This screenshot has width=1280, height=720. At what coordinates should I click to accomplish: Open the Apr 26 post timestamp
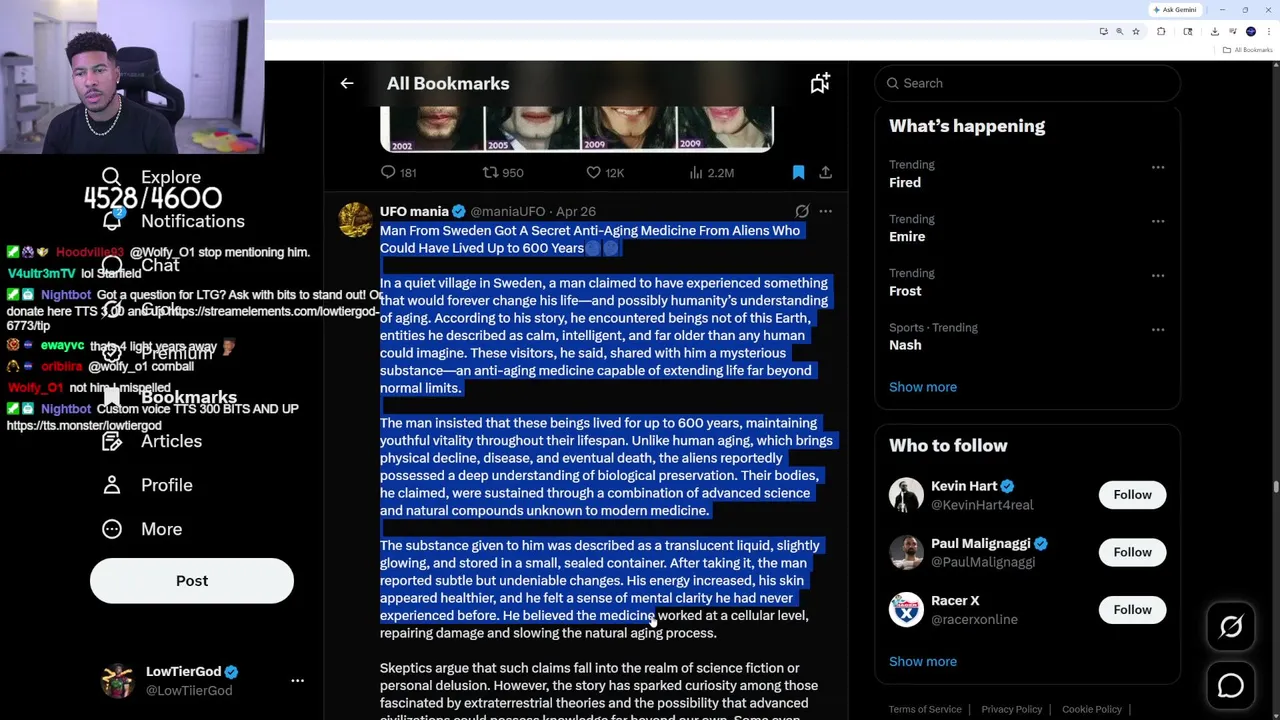(576, 211)
